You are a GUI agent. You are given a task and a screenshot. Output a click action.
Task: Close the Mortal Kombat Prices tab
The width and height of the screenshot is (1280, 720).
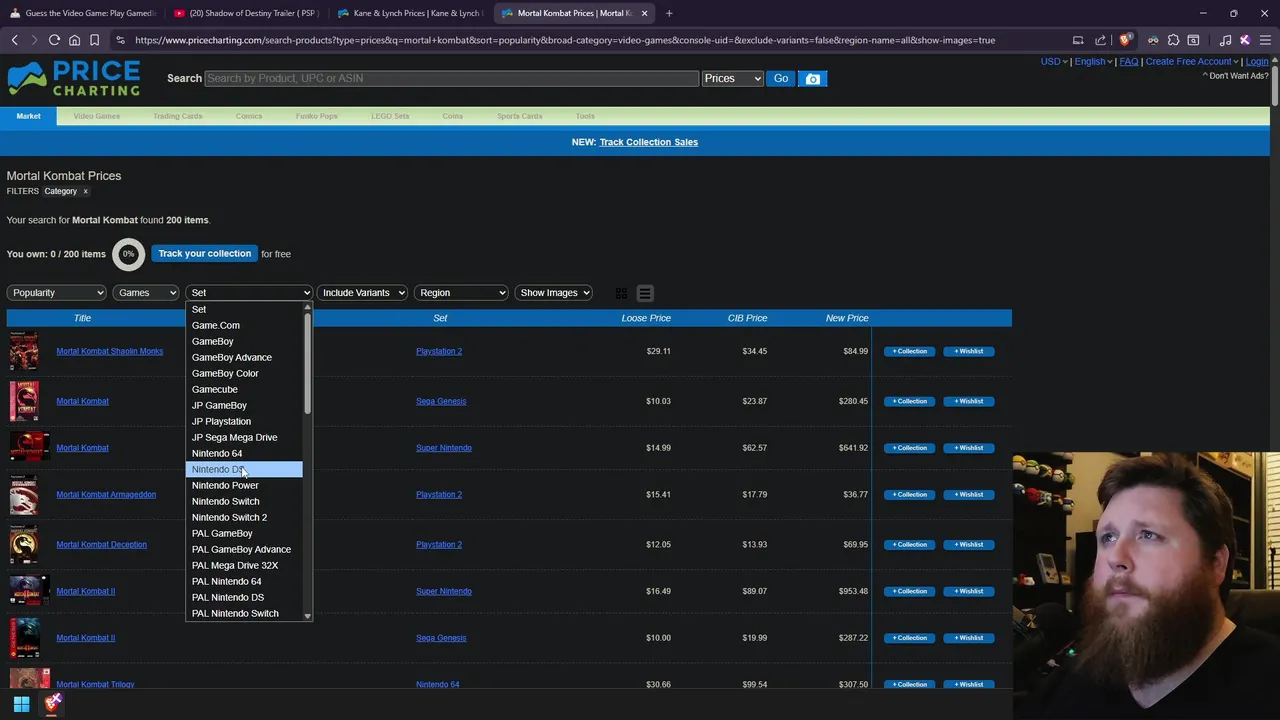click(x=644, y=13)
